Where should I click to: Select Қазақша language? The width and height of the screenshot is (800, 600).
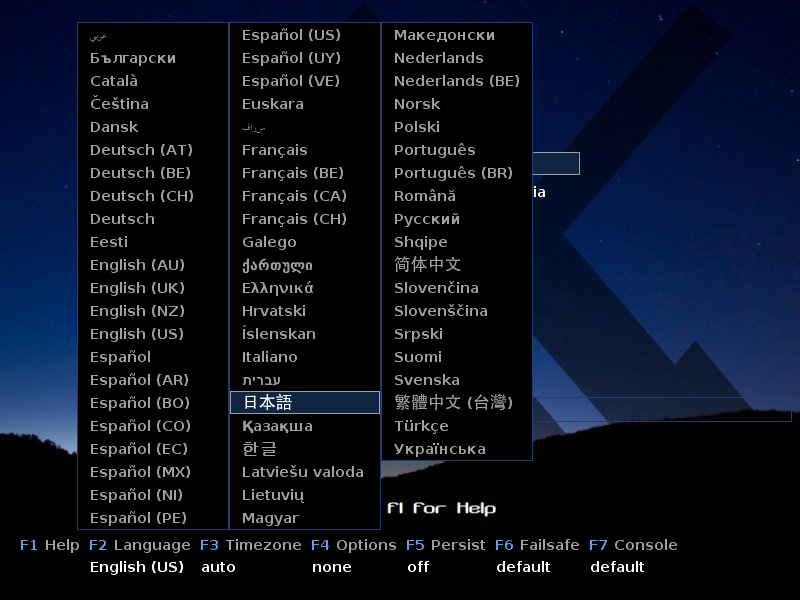(277, 426)
